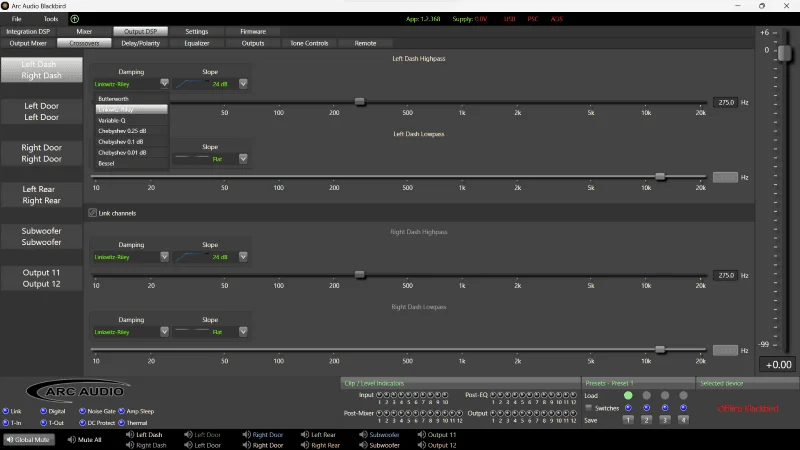The image size is (800, 450).
Task: Choose Butterworth from the damping list
Action: pos(132,98)
